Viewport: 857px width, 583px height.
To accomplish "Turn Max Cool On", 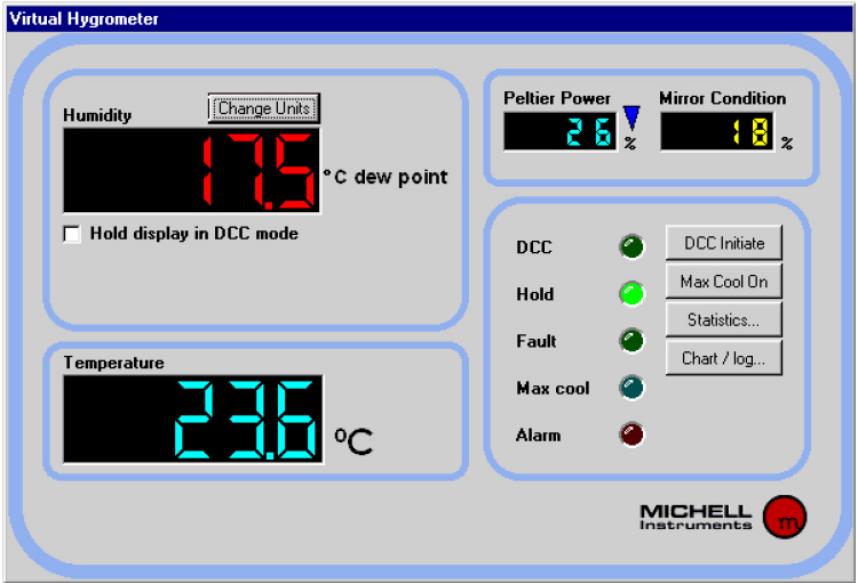I will click(724, 281).
